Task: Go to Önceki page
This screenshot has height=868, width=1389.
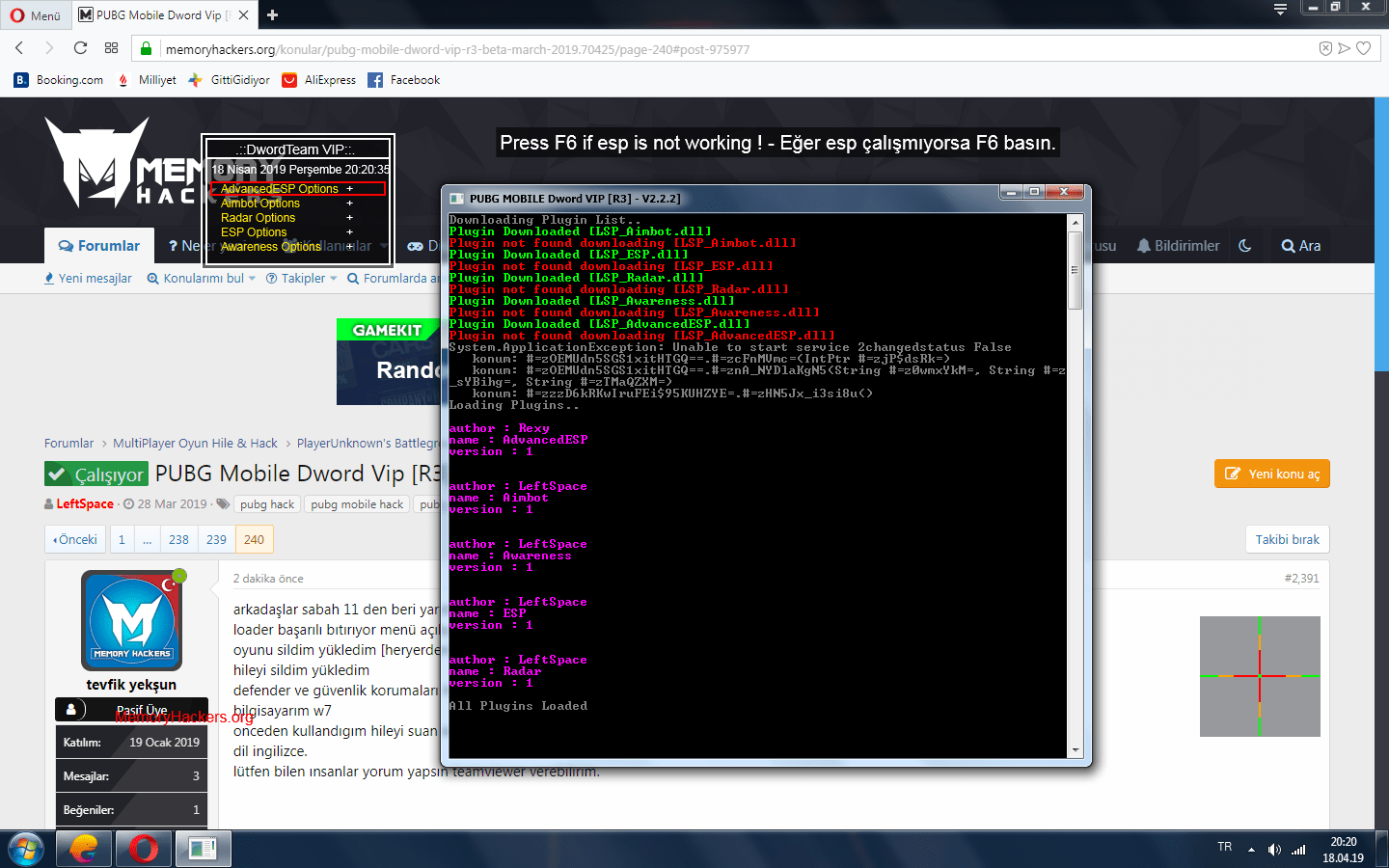Action: pyautogui.click(x=75, y=539)
